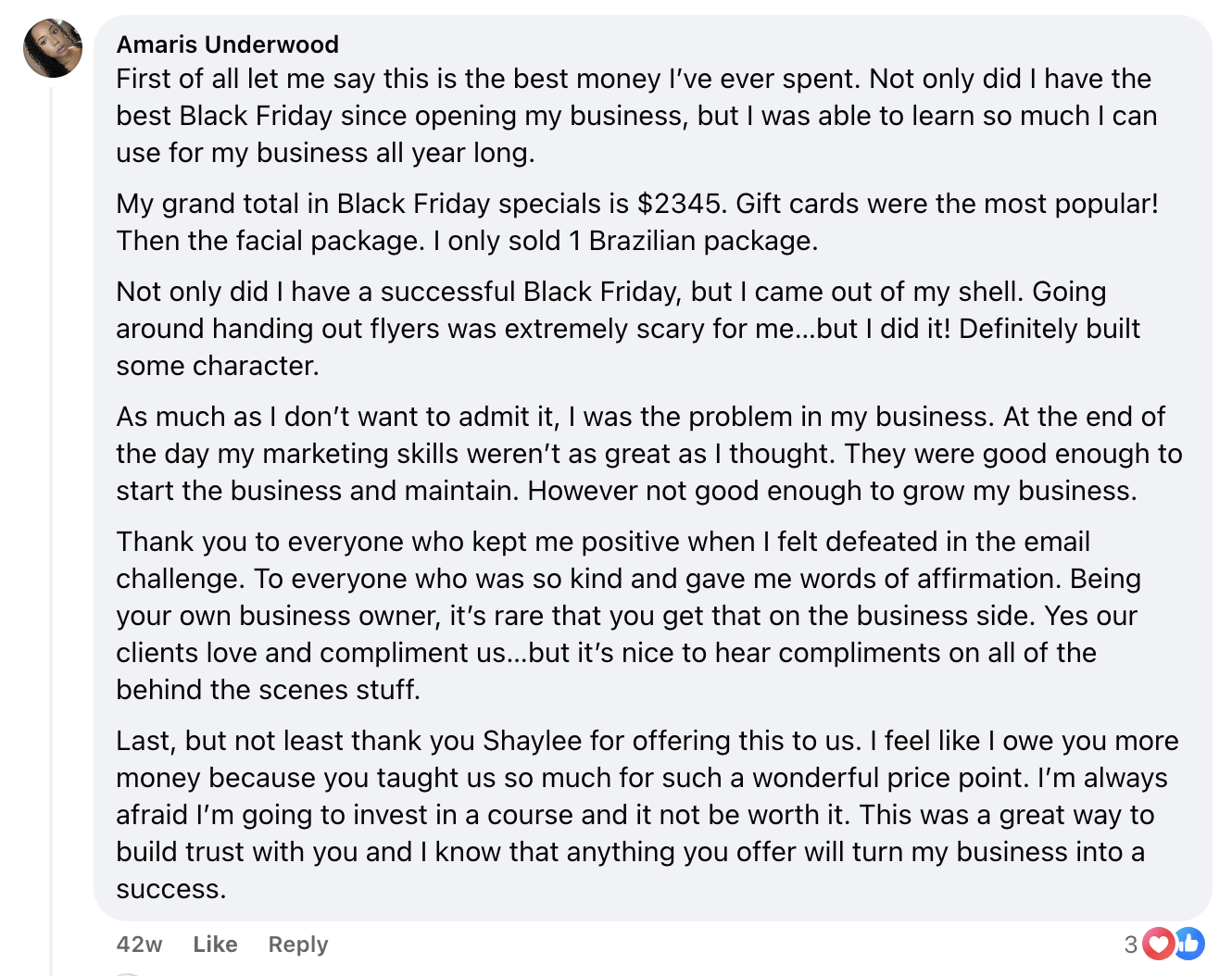Click paragraph about handing out flyers
This screenshot has width=1232, height=976.
pyautogui.click(x=628, y=329)
